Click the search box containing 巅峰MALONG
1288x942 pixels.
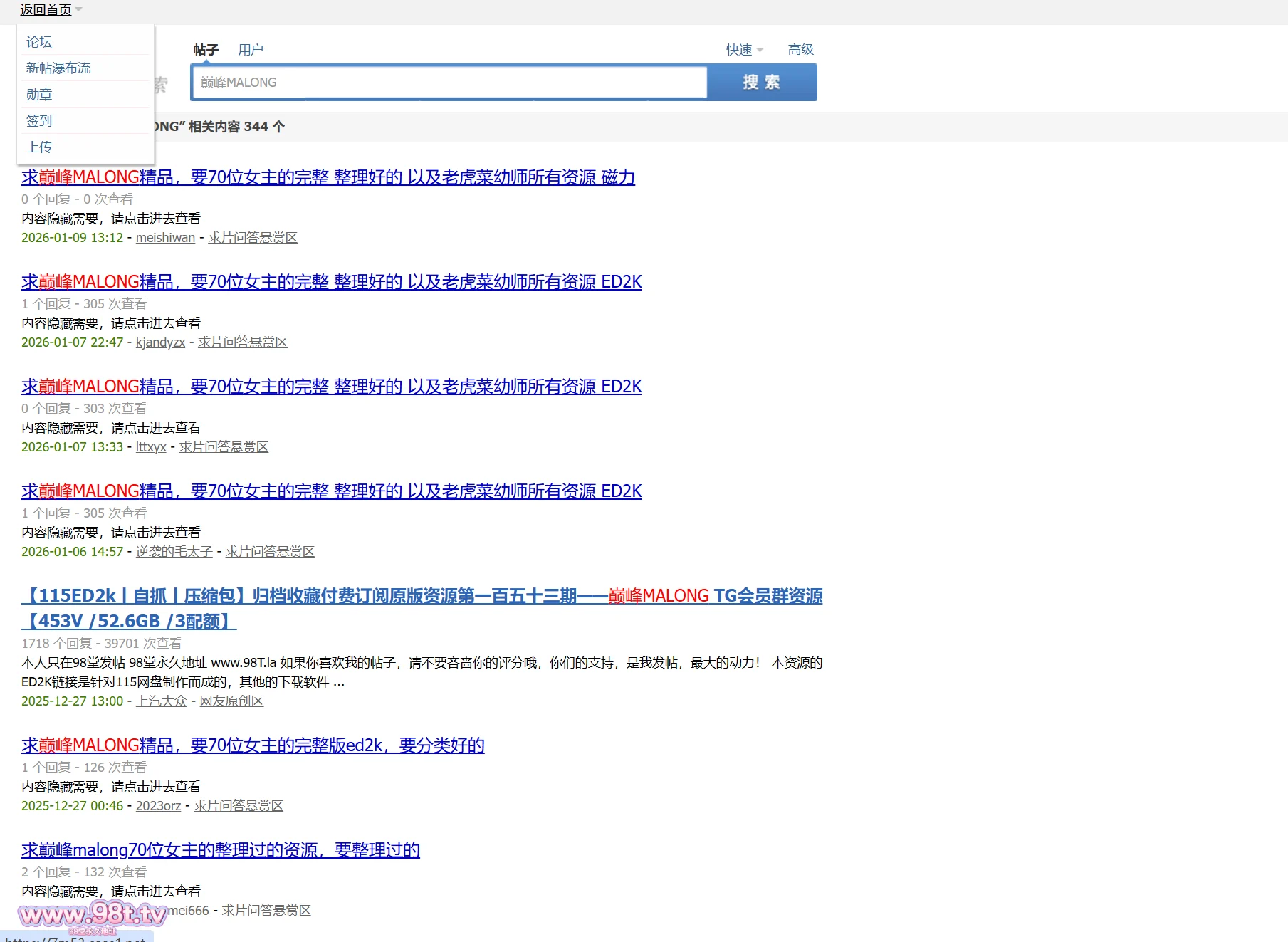coord(449,83)
